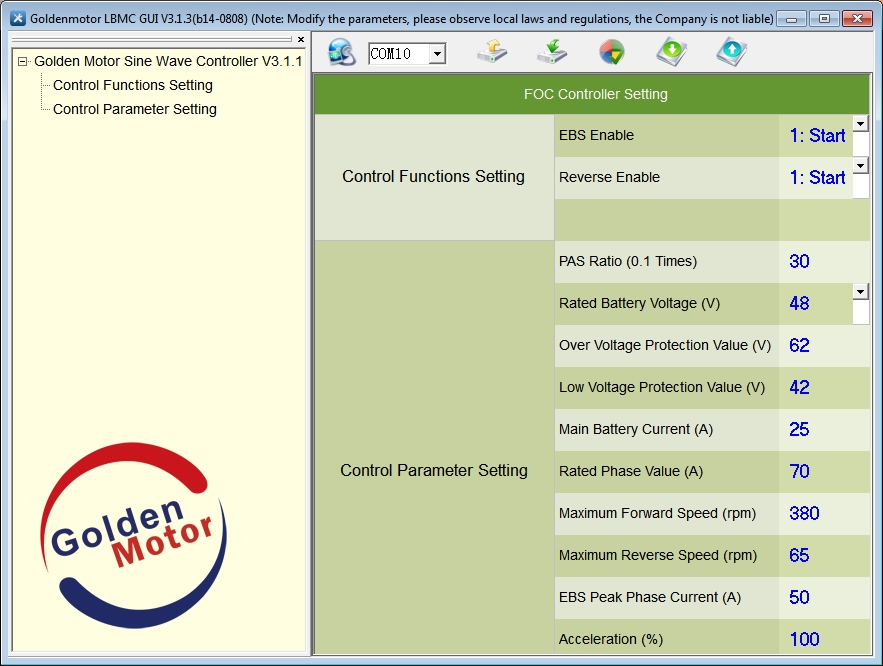Open the Rated Battery Voltage dropdown arrow
The width and height of the screenshot is (883, 666).
(860, 291)
